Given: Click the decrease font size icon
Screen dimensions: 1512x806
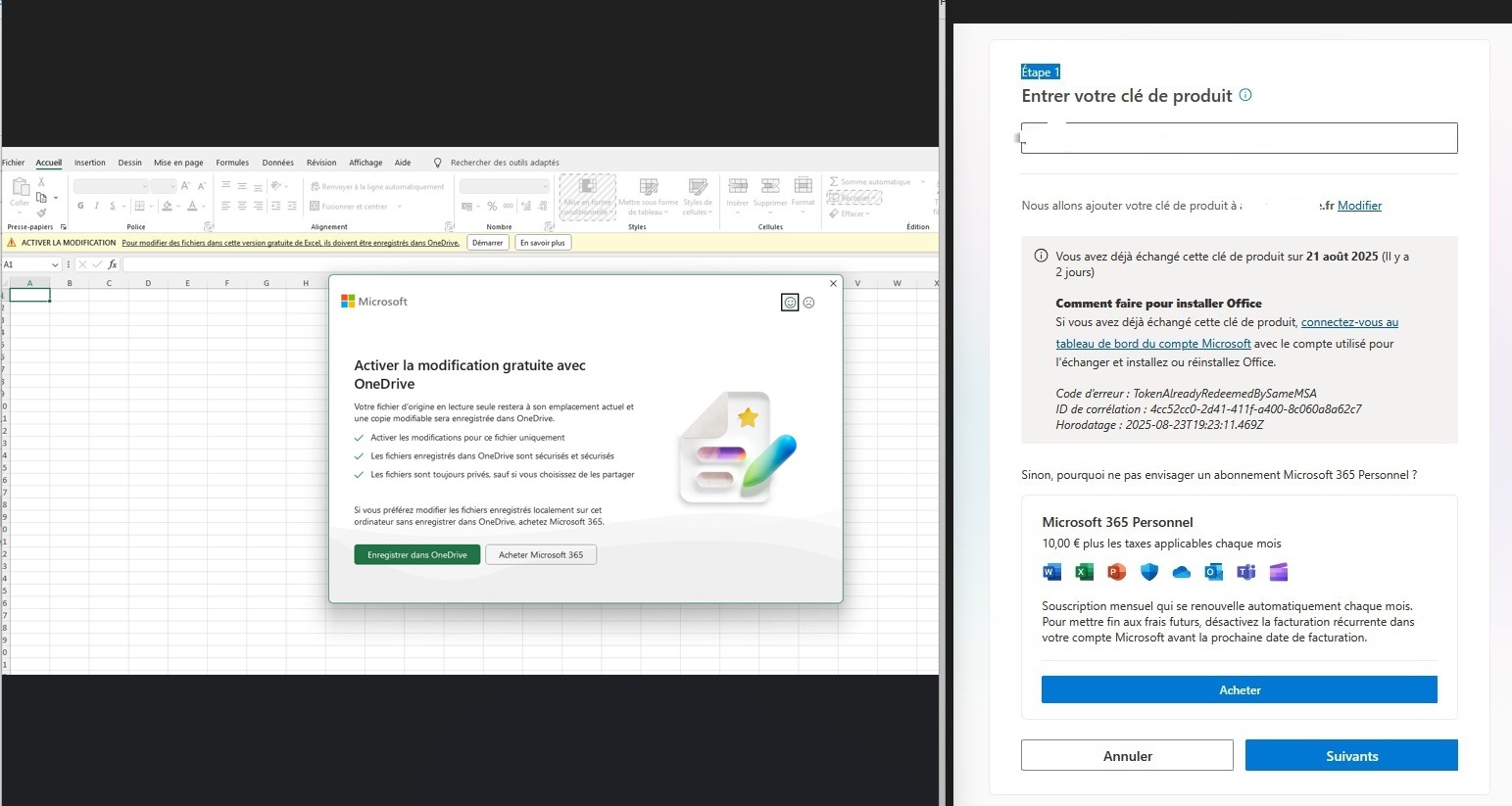Looking at the screenshot, I should pyautogui.click(x=202, y=186).
